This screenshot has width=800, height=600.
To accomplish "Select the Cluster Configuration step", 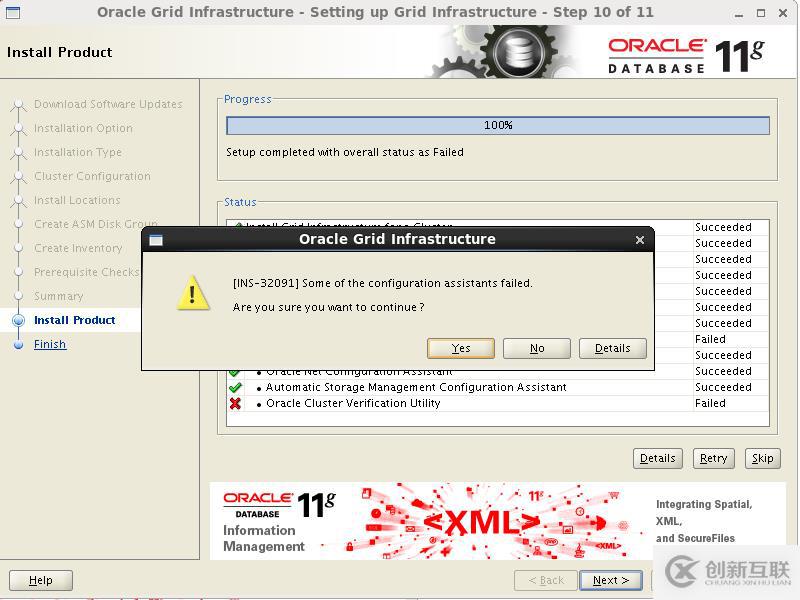I will tap(92, 176).
